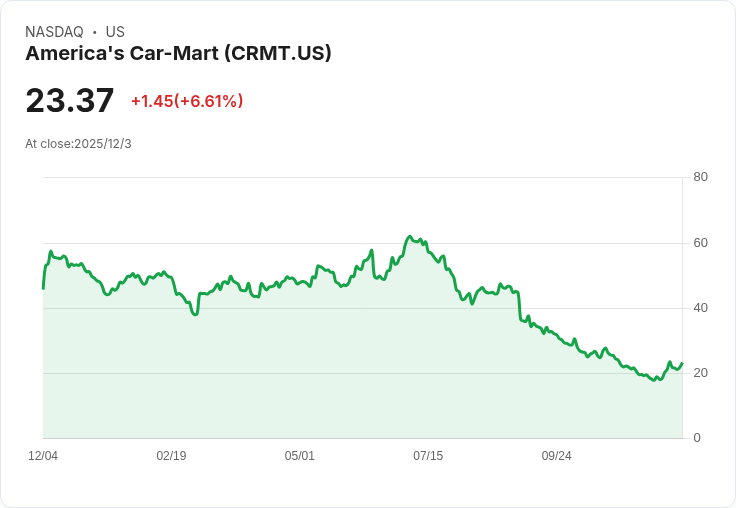736x508 pixels.
Task: Click the chart line's rightmost end point
Action: 682,363
